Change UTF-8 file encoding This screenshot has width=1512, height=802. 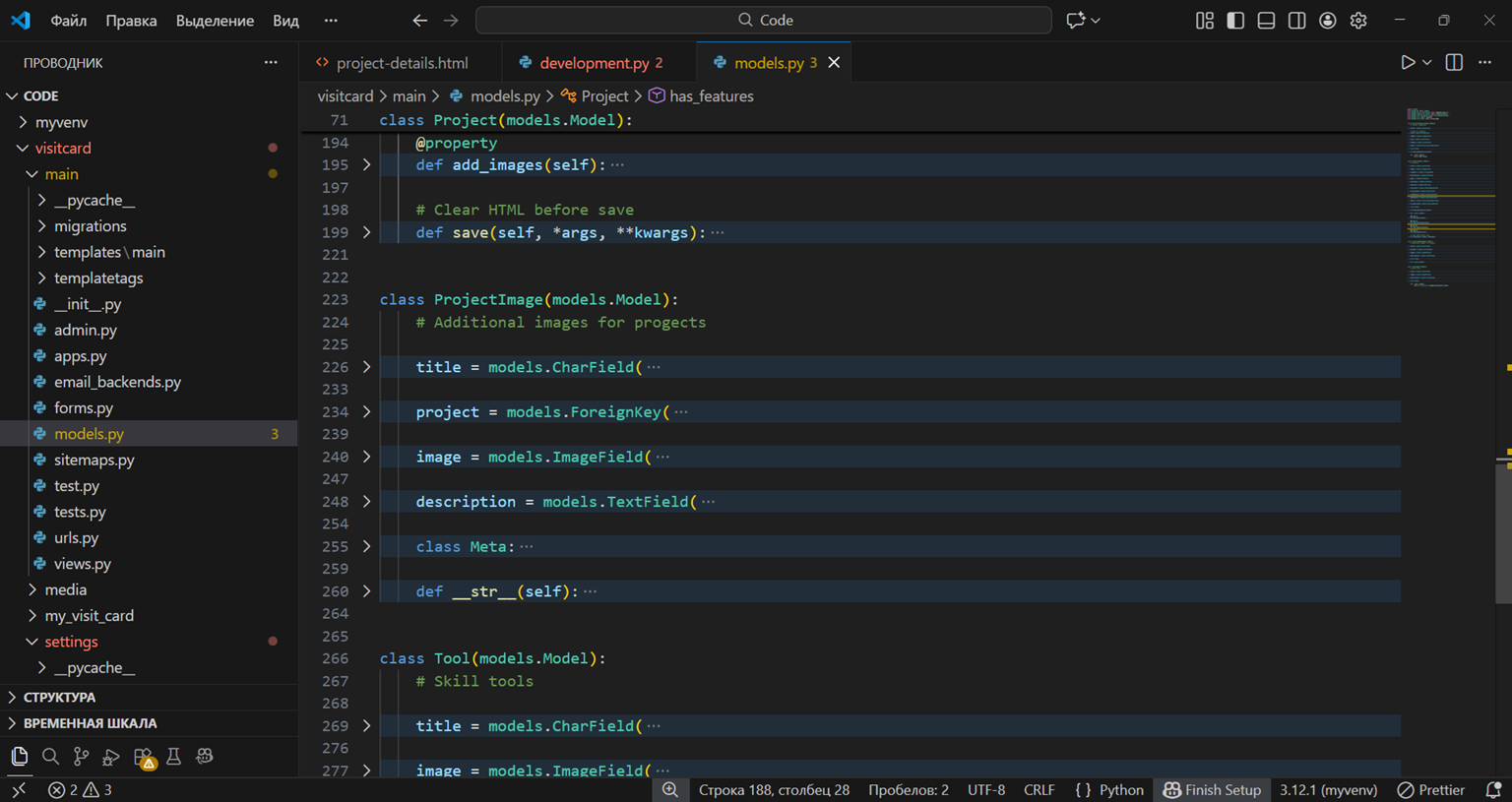coord(986,789)
